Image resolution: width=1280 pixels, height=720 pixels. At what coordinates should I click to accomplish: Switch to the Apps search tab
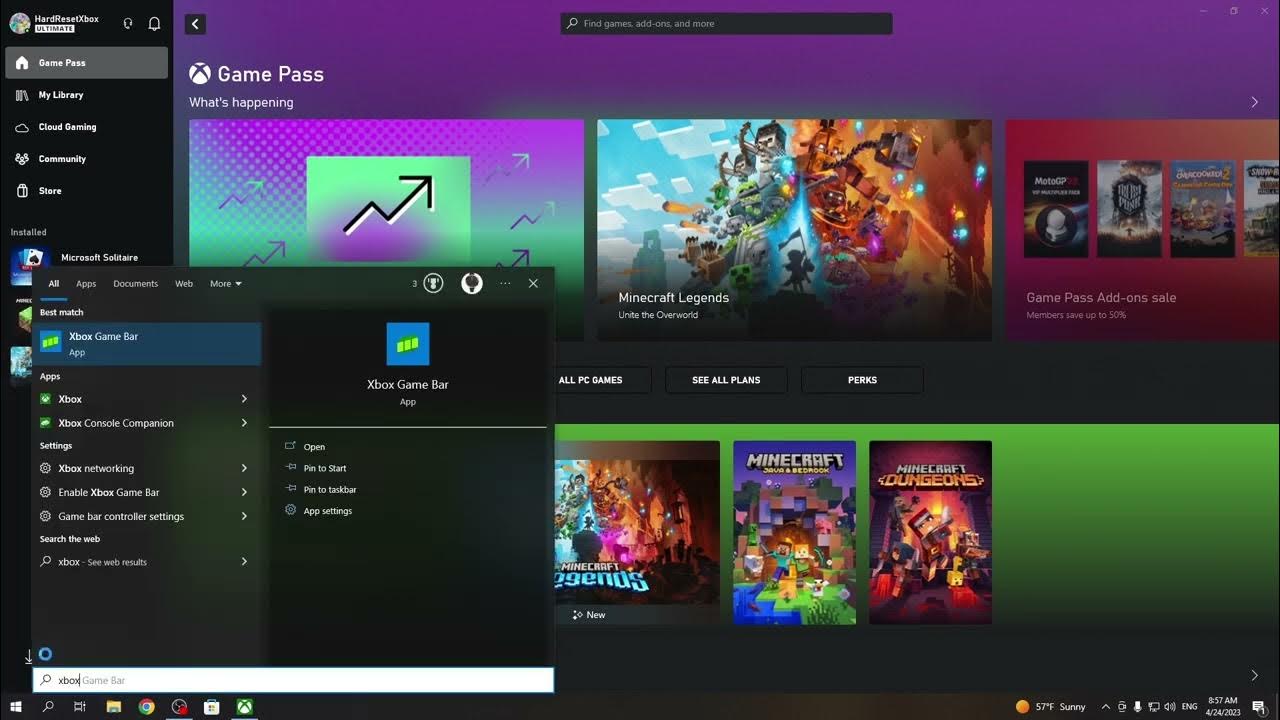click(86, 284)
